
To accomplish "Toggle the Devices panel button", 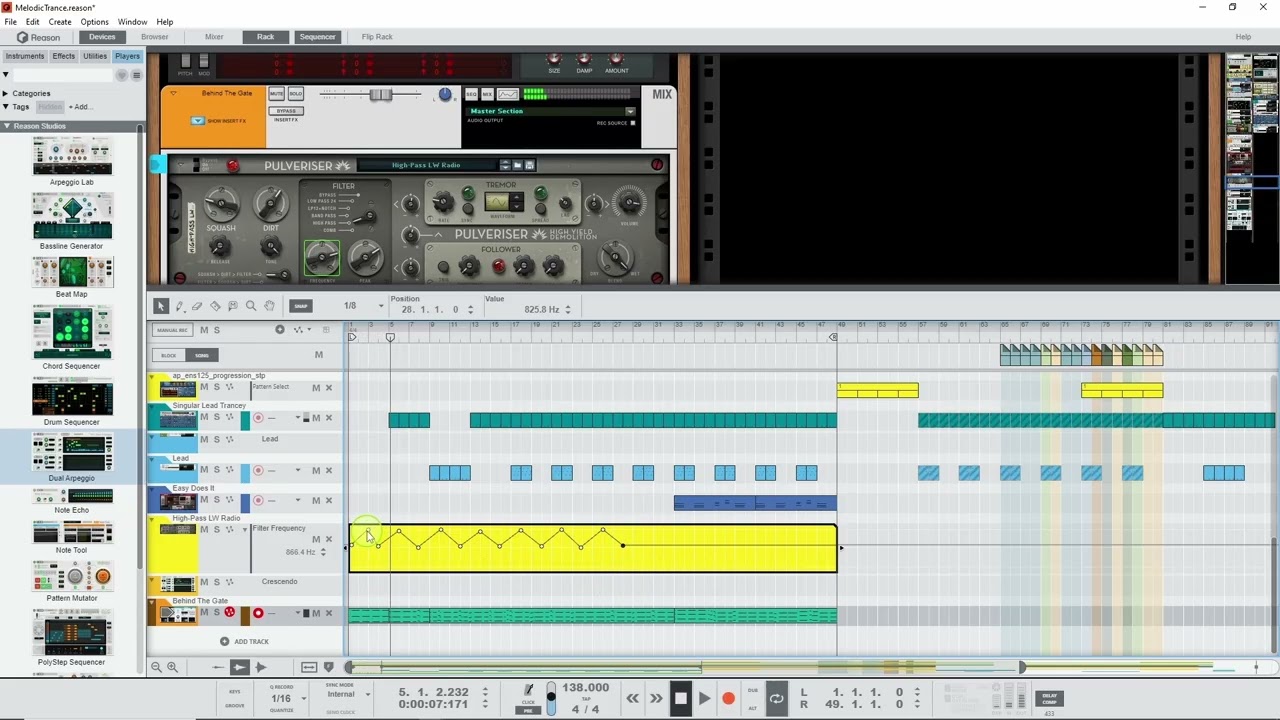I will (102, 37).
